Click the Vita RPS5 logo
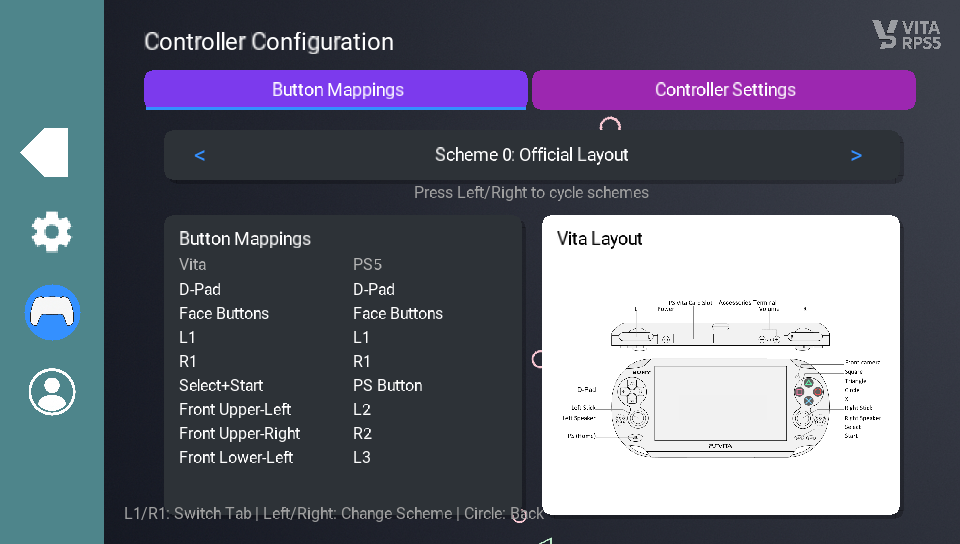The image size is (960, 544). tap(906, 35)
